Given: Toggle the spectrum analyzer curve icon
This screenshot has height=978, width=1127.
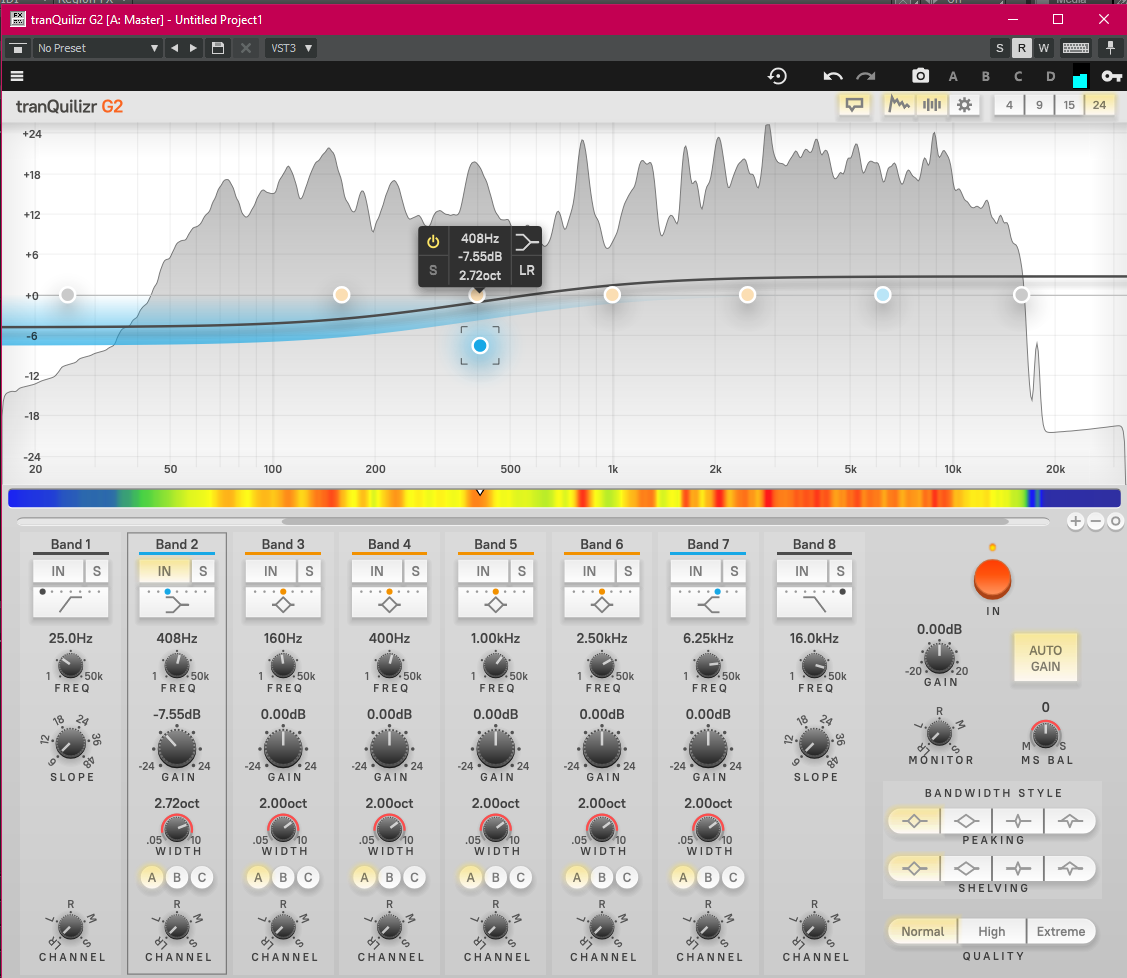Looking at the screenshot, I should point(898,105).
